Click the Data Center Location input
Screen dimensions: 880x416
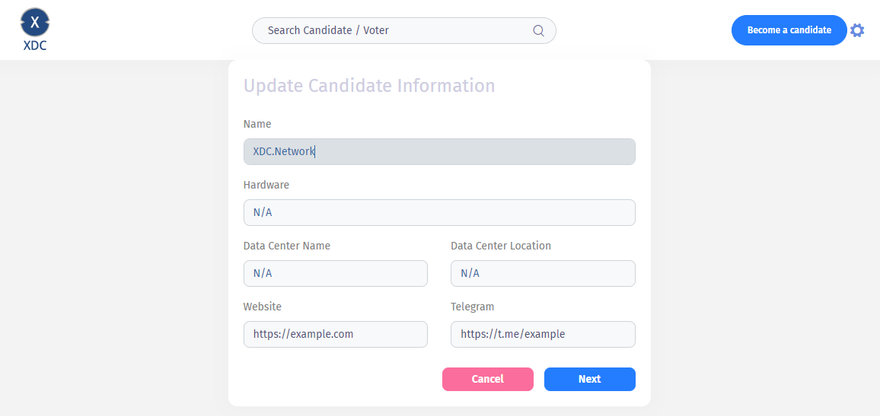[543, 273]
